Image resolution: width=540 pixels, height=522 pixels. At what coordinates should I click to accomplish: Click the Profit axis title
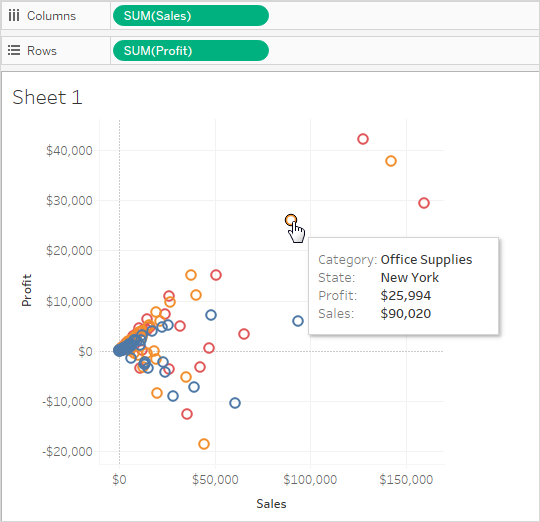26,290
